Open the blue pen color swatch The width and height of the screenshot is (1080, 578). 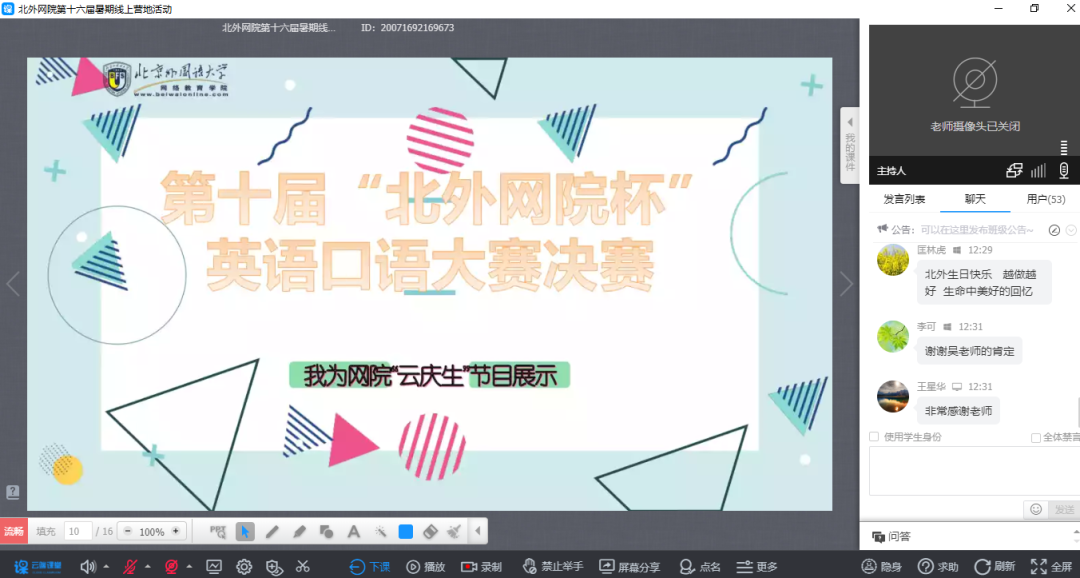406,531
